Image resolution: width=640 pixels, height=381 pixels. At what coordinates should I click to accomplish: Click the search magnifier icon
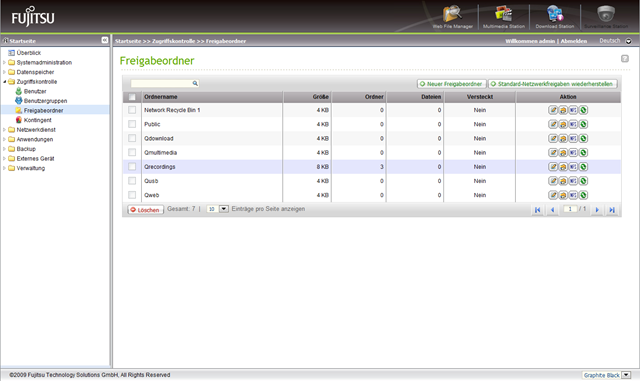coord(195,83)
